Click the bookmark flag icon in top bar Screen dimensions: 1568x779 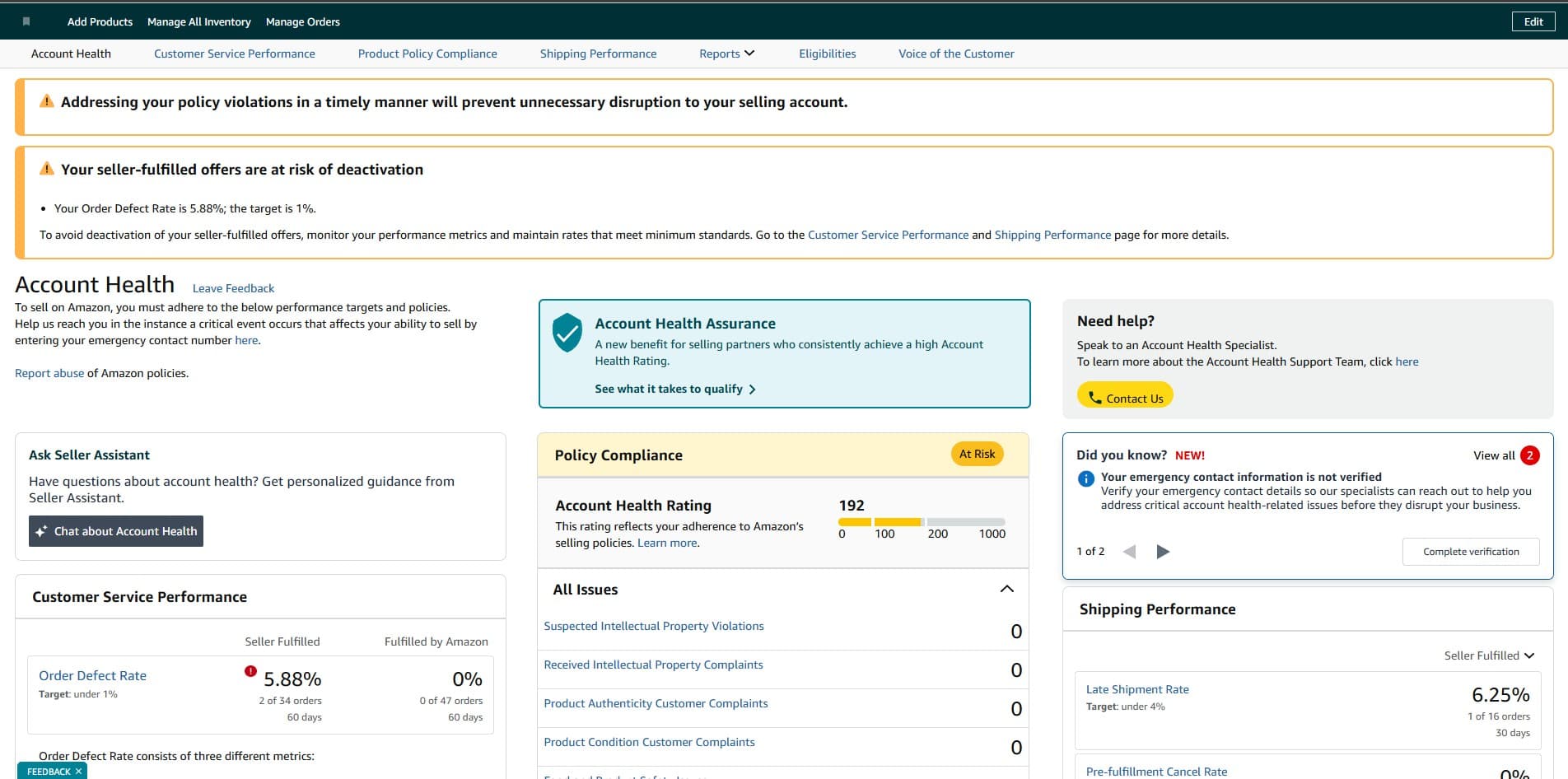26,21
